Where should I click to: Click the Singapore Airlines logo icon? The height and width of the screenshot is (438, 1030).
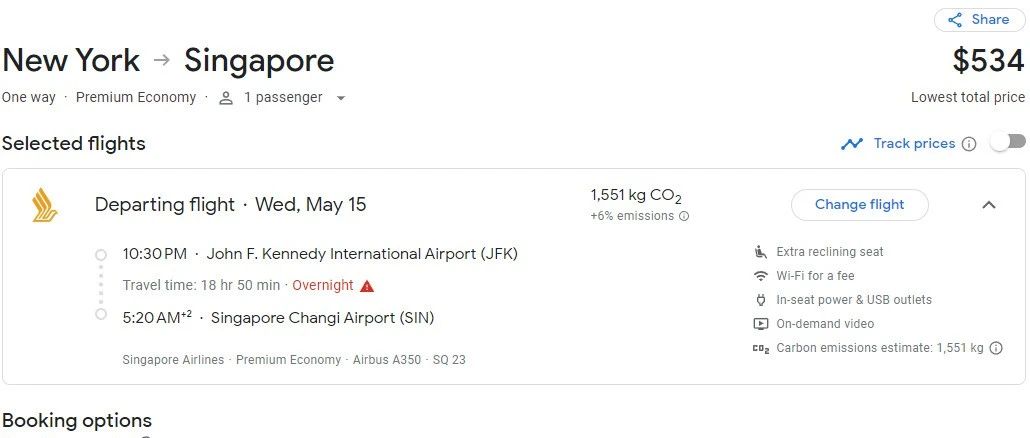point(45,205)
